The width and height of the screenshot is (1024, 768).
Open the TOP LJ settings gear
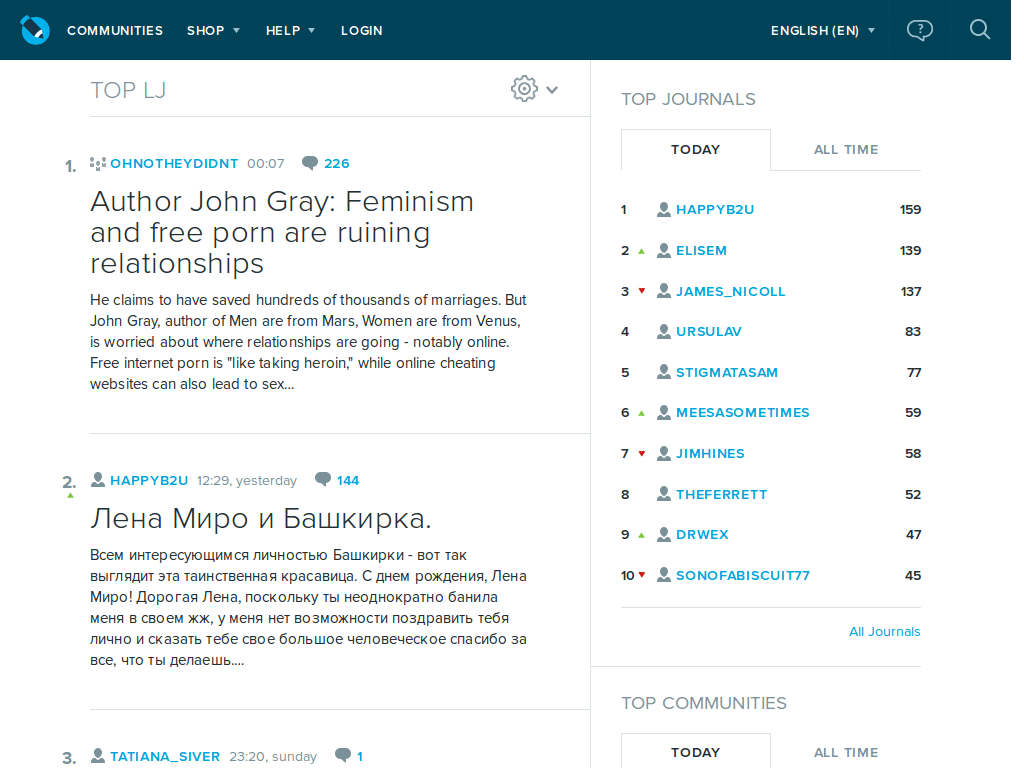[524, 89]
